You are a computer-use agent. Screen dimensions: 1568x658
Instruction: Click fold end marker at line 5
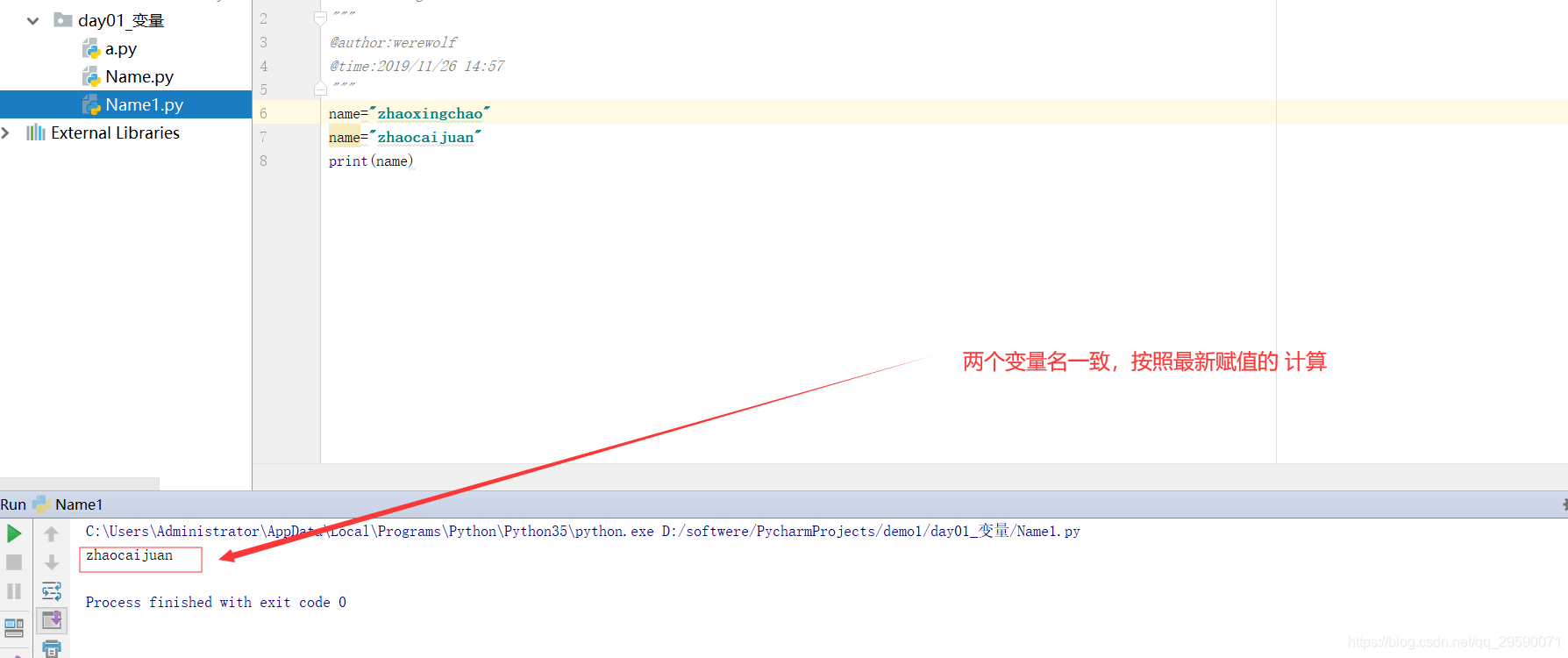(320, 89)
